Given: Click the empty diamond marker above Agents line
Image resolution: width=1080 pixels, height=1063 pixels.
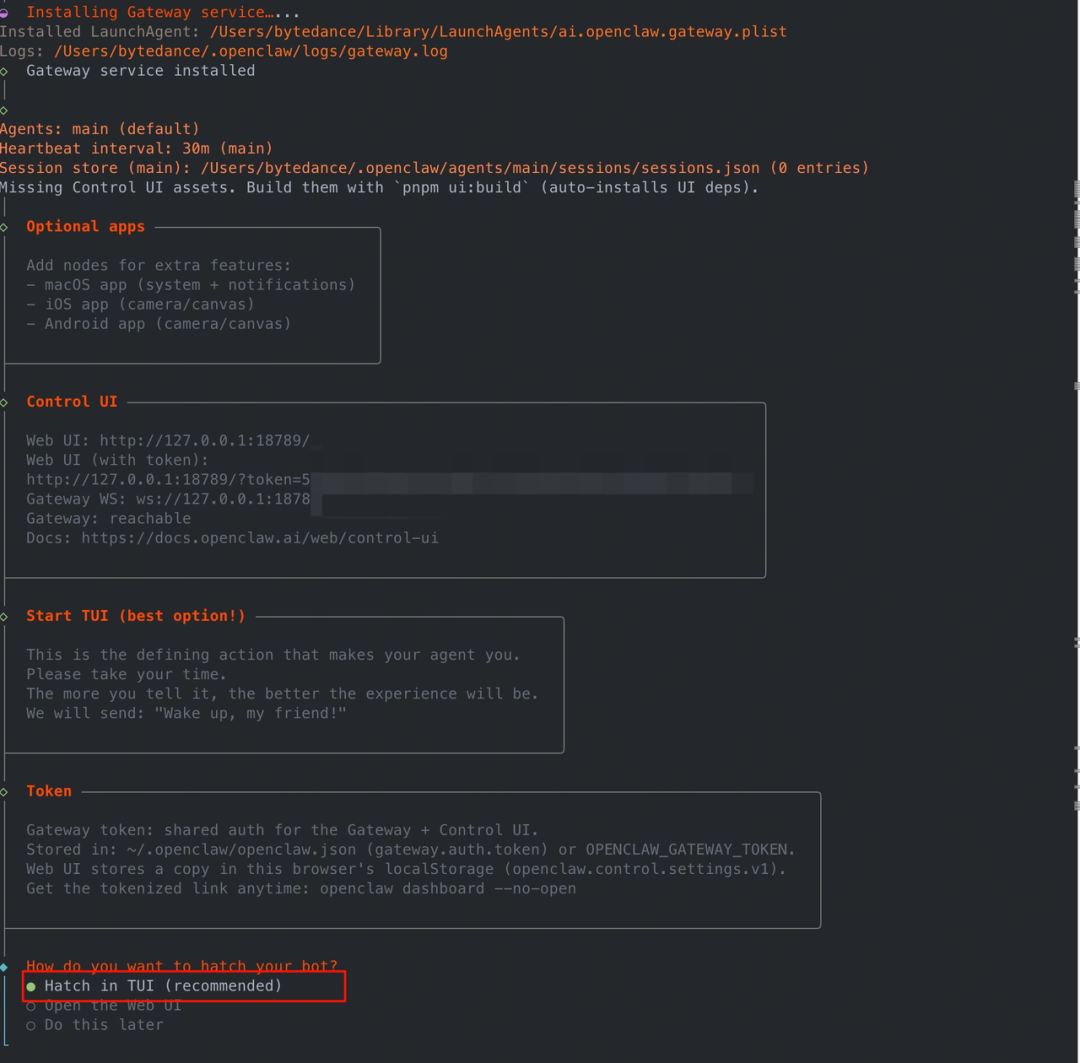Looking at the screenshot, I should tap(5, 110).
